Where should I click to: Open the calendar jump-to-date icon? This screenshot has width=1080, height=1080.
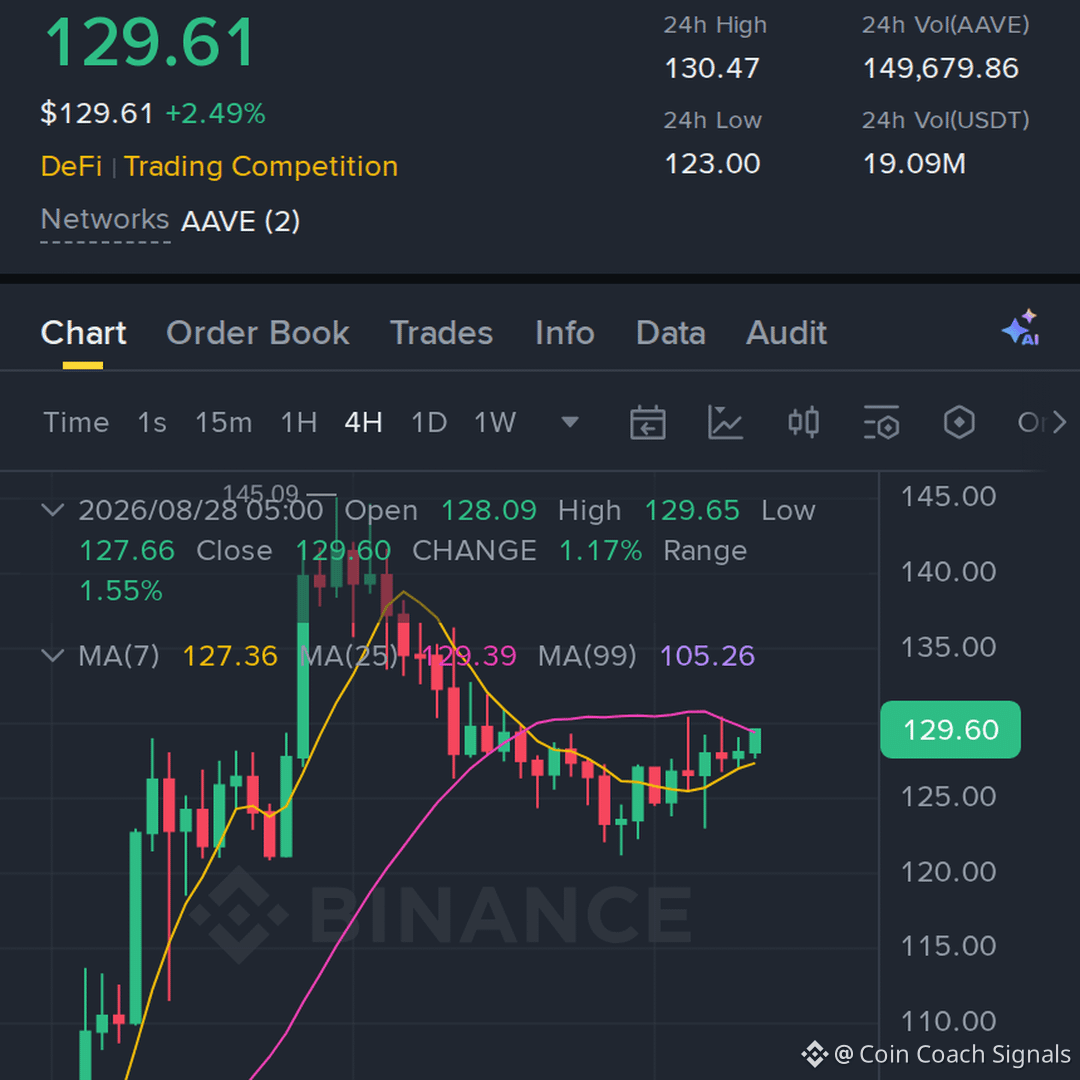(647, 422)
